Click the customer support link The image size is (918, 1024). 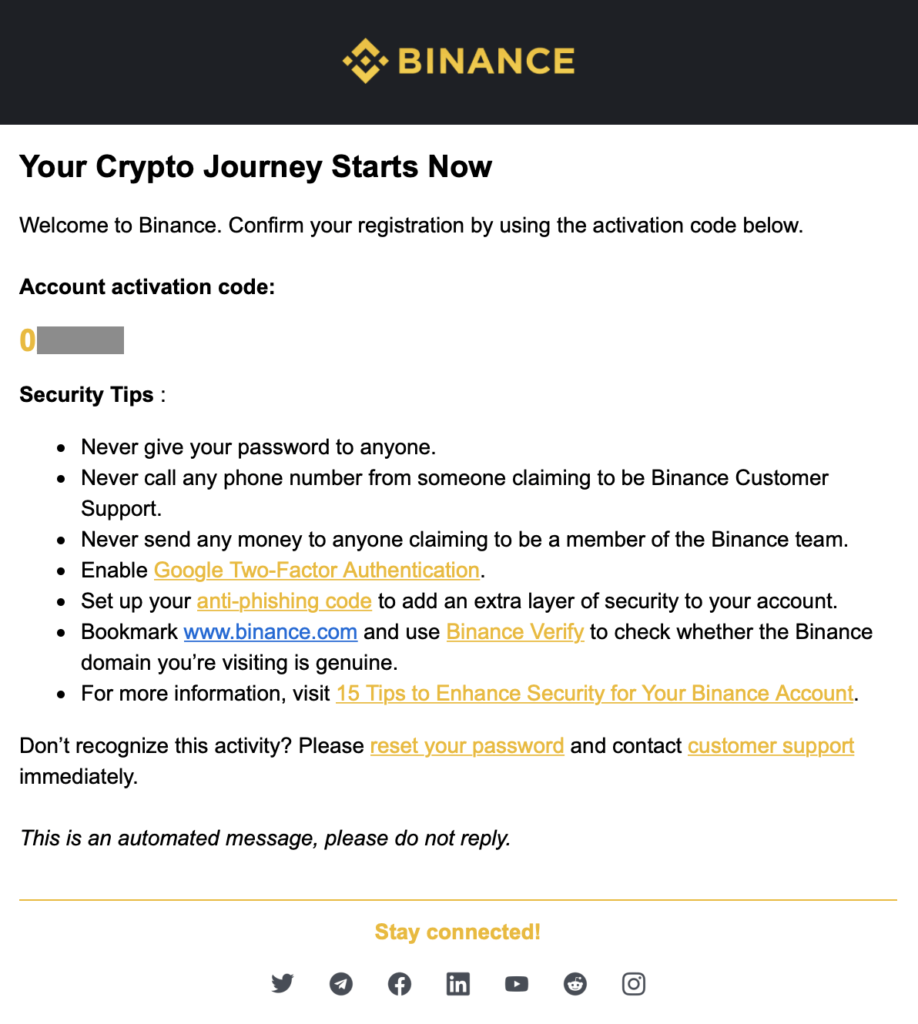pyautogui.click(x=771, y=746)
